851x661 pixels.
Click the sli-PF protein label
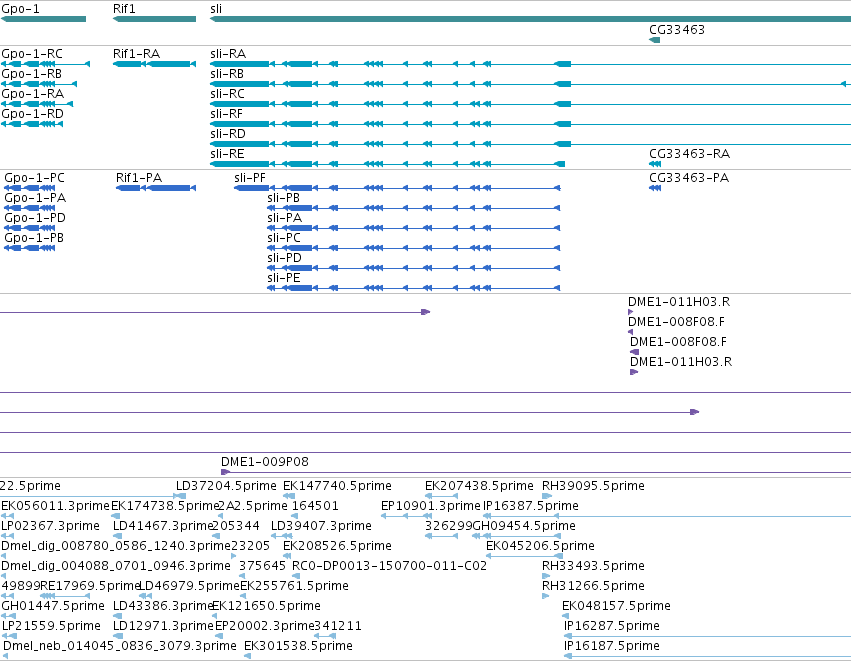pyautogui.click(x=250, y=178)
